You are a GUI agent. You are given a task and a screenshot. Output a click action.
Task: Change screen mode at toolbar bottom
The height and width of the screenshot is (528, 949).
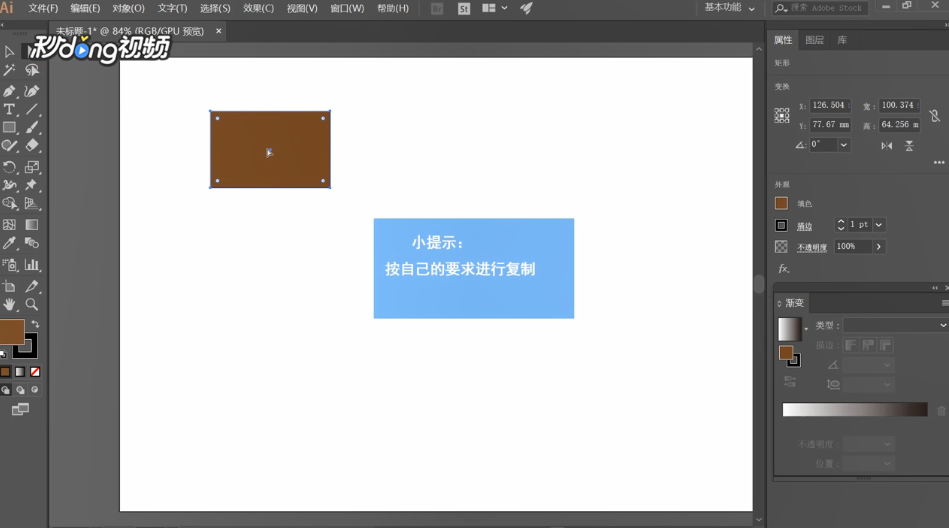point(20,409)
